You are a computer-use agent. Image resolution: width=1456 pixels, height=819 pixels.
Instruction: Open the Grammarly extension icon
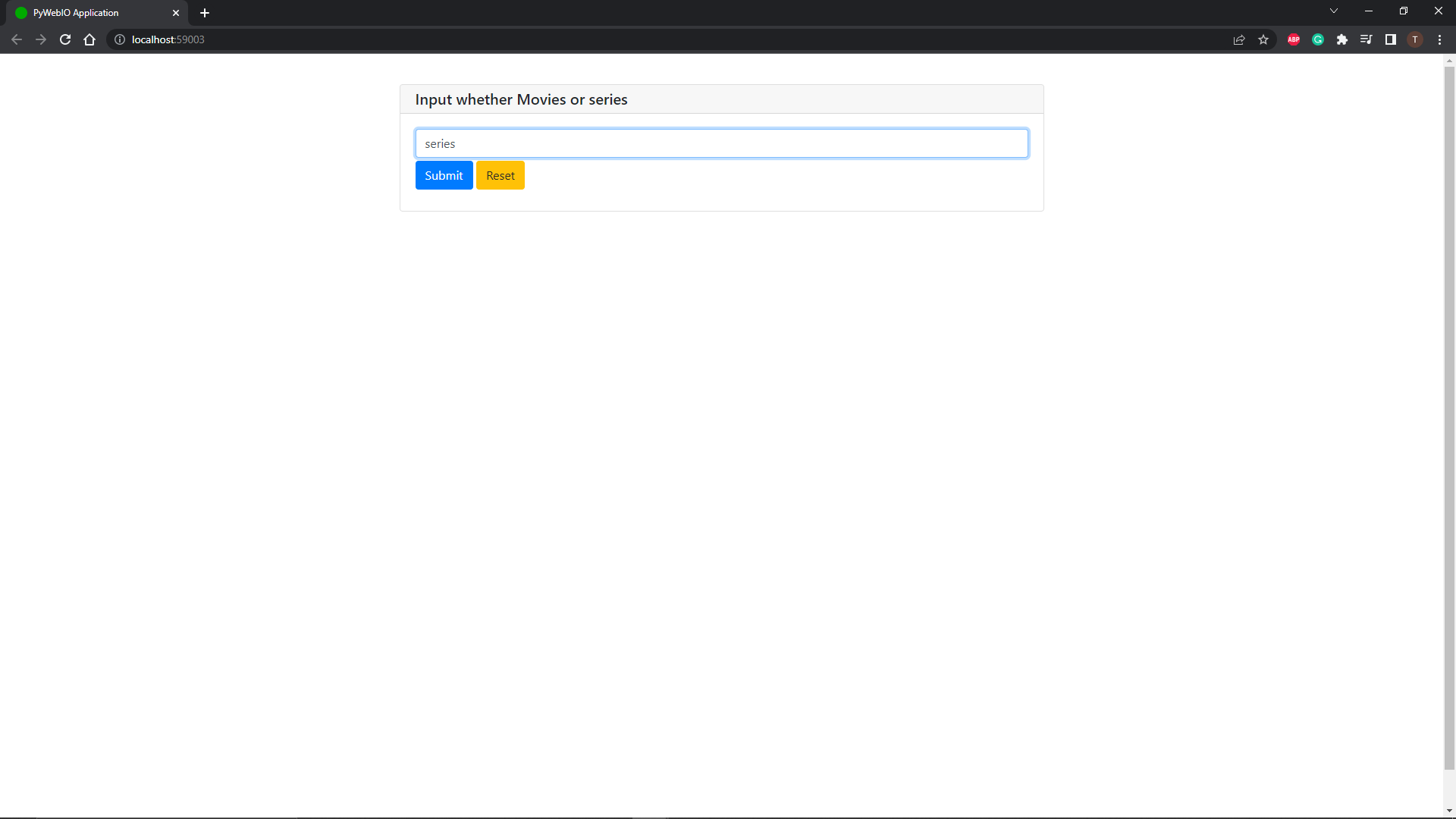point(1318,39)
